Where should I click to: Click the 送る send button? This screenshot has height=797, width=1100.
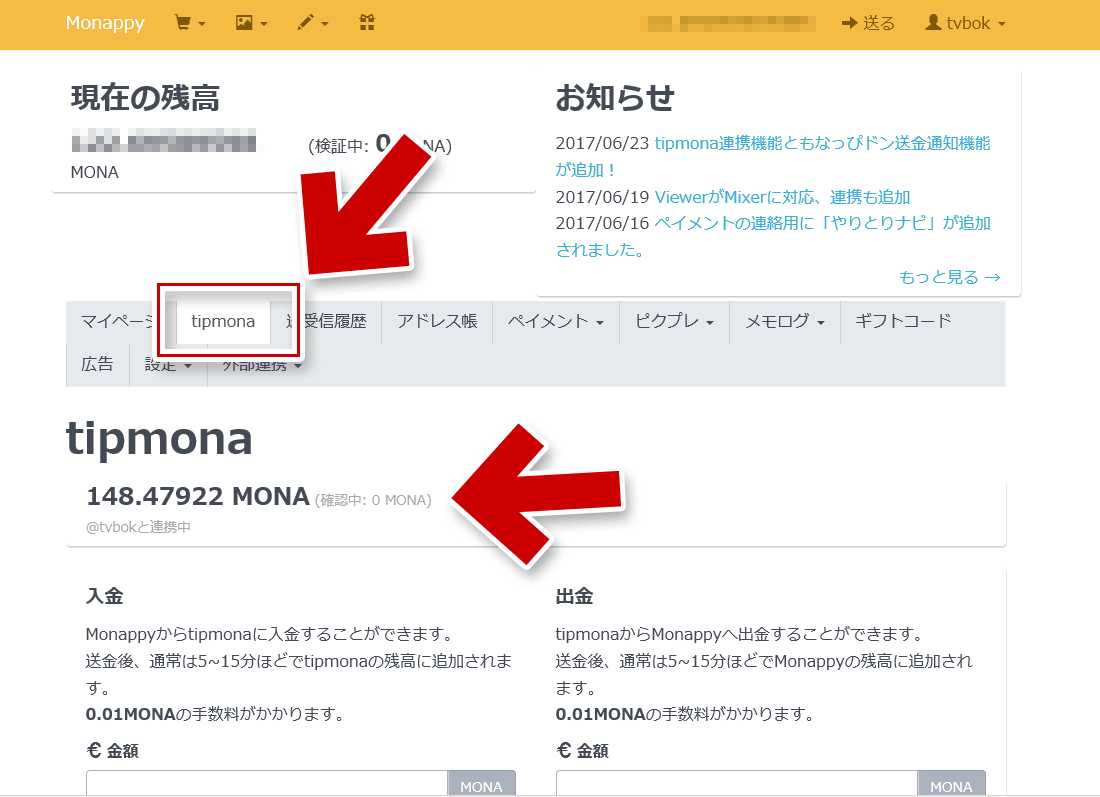(868, 23)
